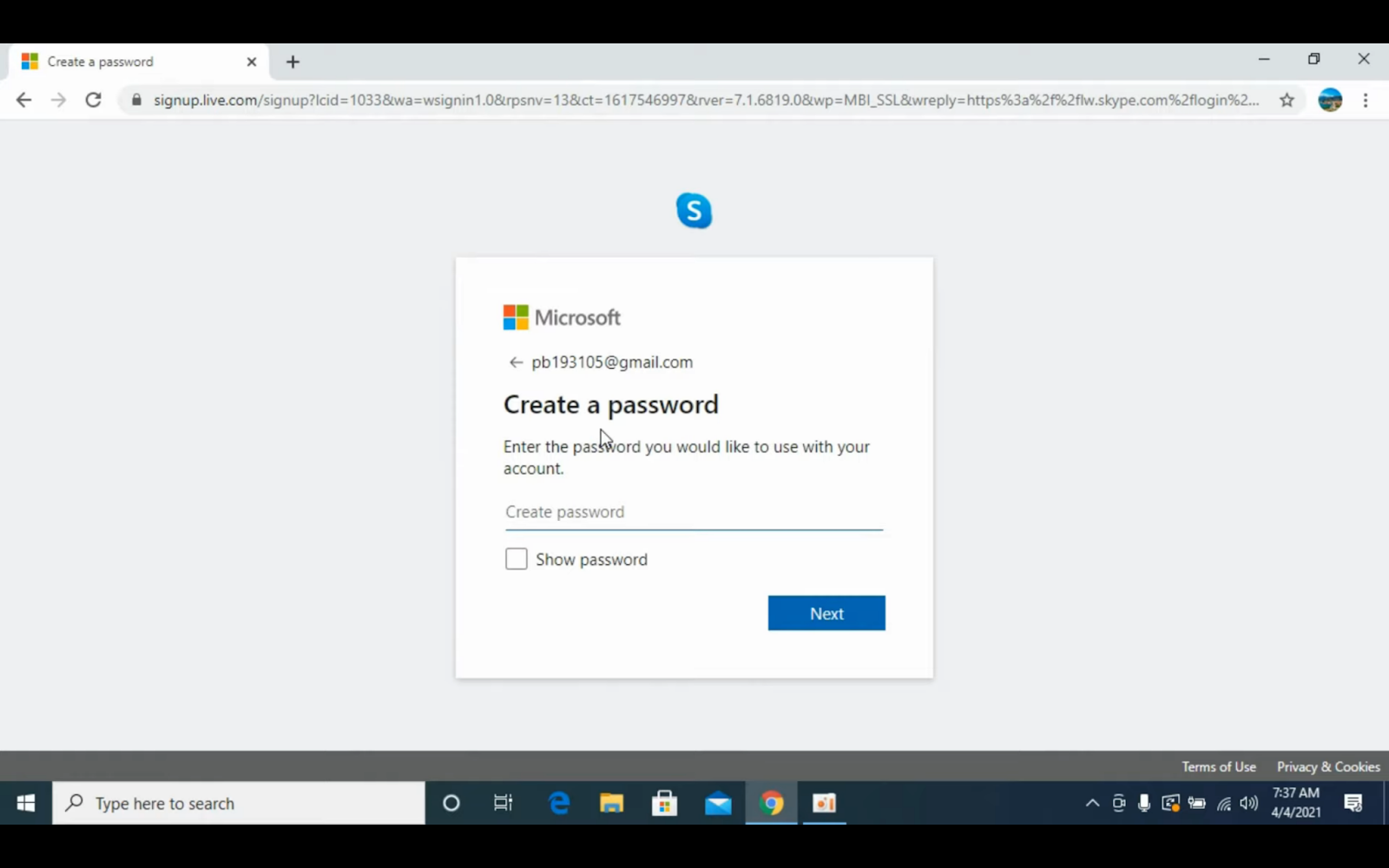The width and height of the screenshot is (1389, 868).
Task: Open File Explorer from the taskbar
Action: pos(611,803)
